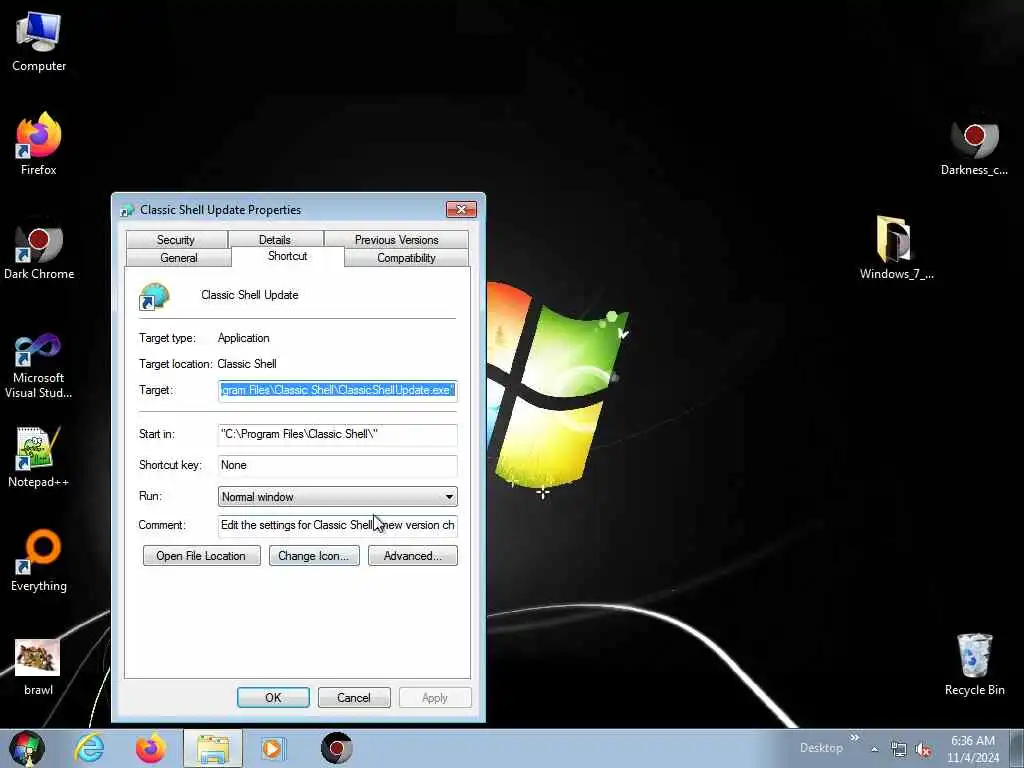
Task: Click the Comment text field
Action: (x=338, y=525)
